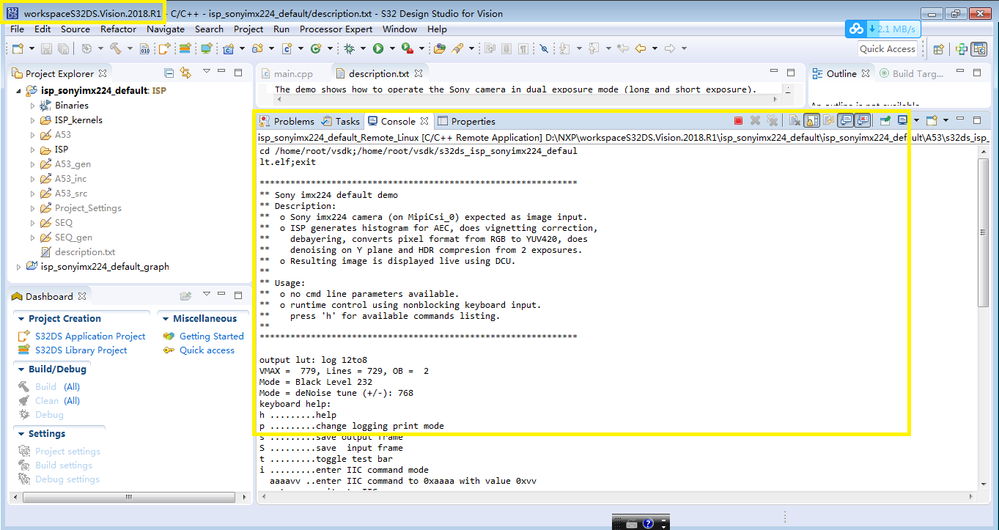
Task: Click the Dashboard horizontal scrollbar
Action: pyautogui.click(x=131, y=496)
